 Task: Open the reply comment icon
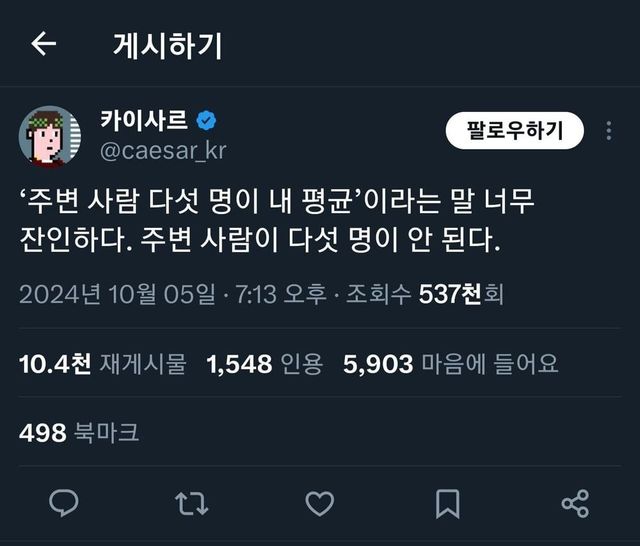click(x=64, y=503)
